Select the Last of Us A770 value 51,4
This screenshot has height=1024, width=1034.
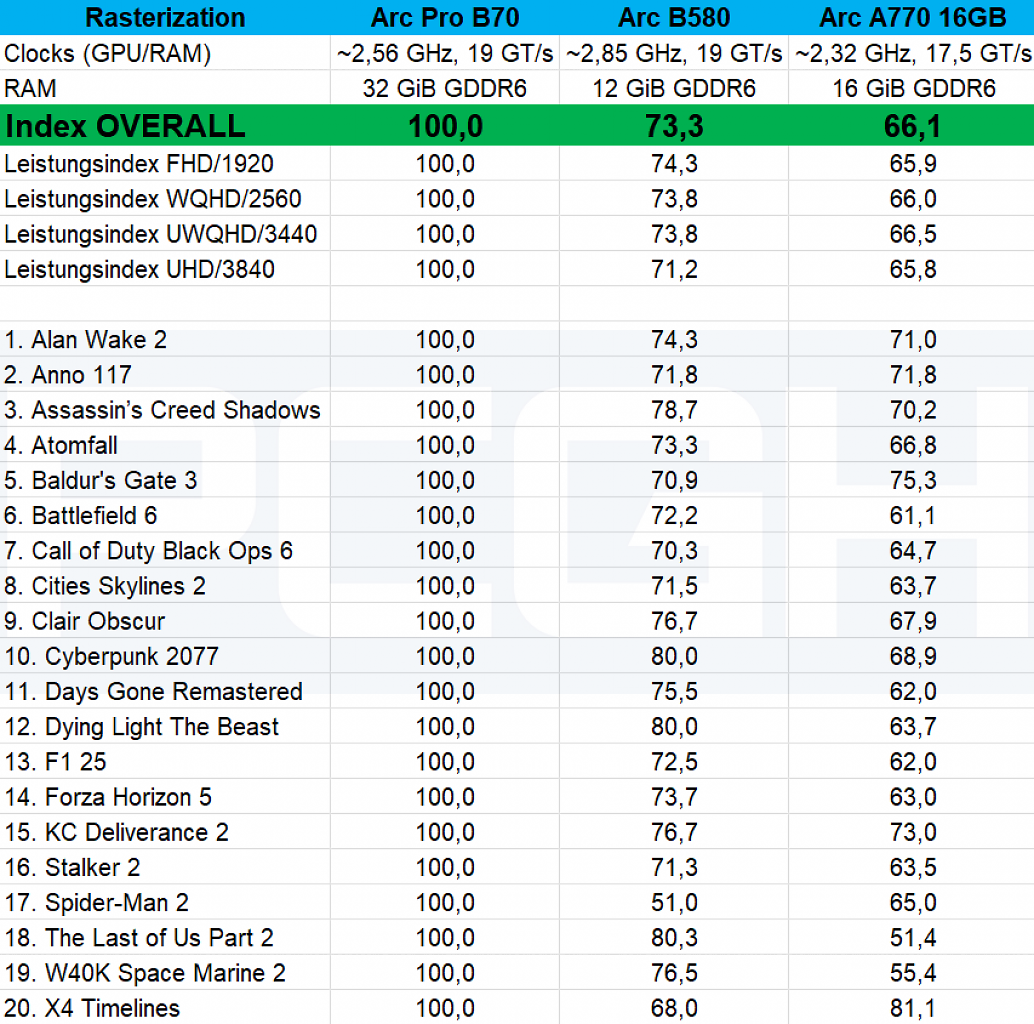click(913, 938)
